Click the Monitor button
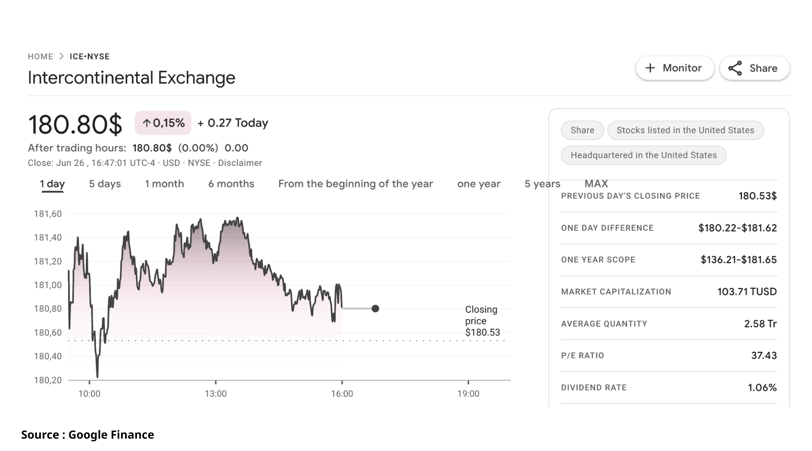The height and width of the screenshot is (451, 812). (675, 68)
